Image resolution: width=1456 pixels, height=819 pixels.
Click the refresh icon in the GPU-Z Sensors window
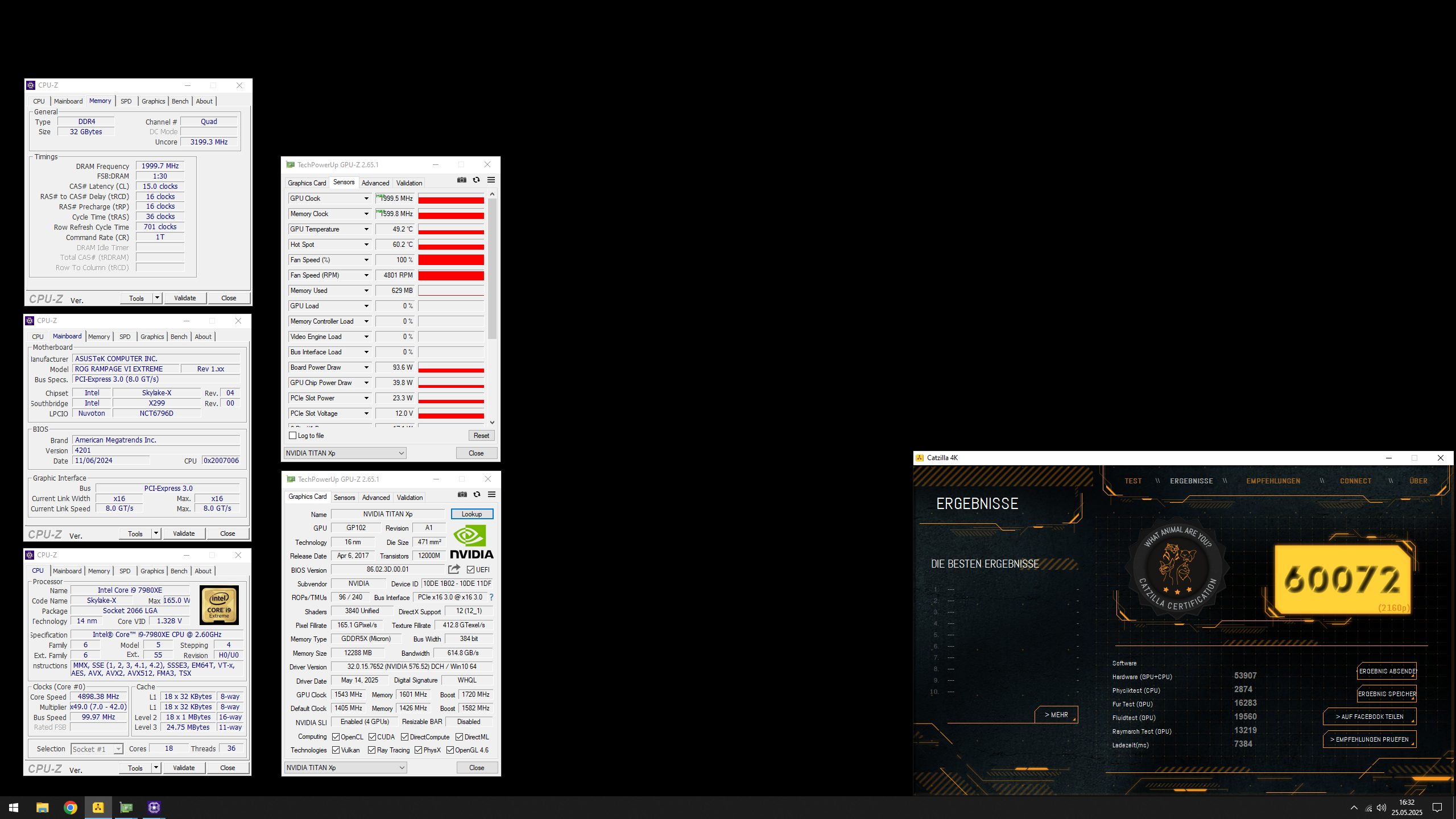click(x=477, y=180)
